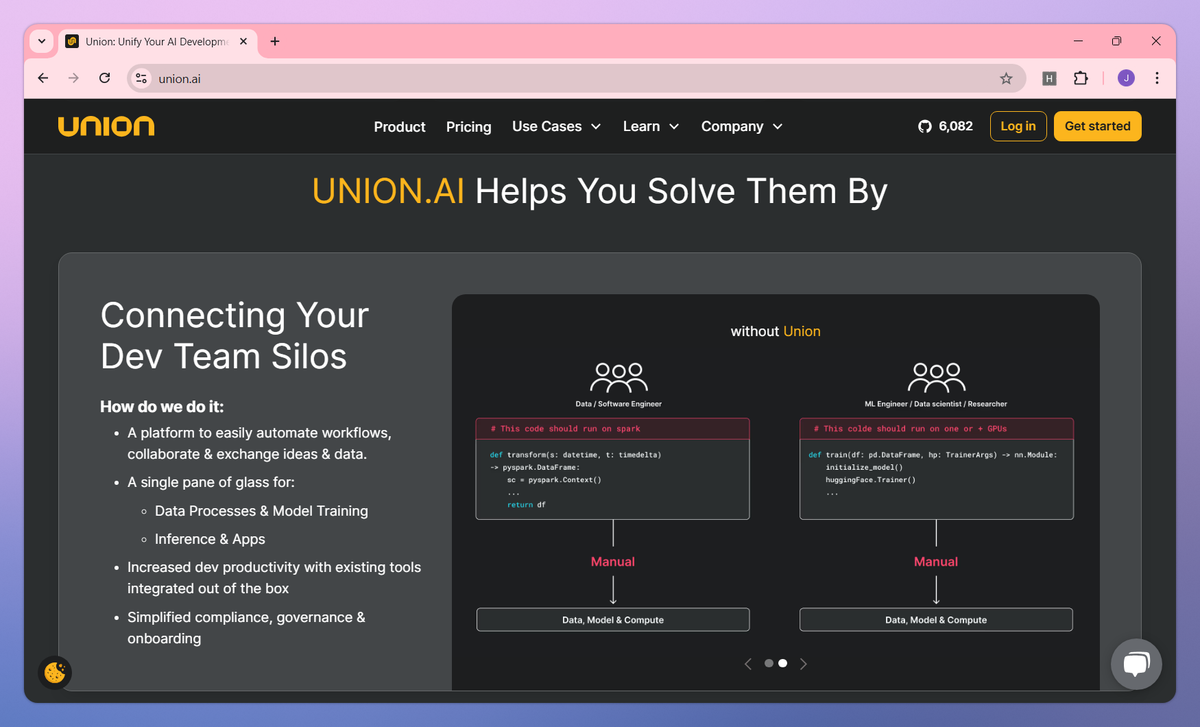Open the tab search arrow at top left
The image size is (1200, 727).
tap(41, 41)
